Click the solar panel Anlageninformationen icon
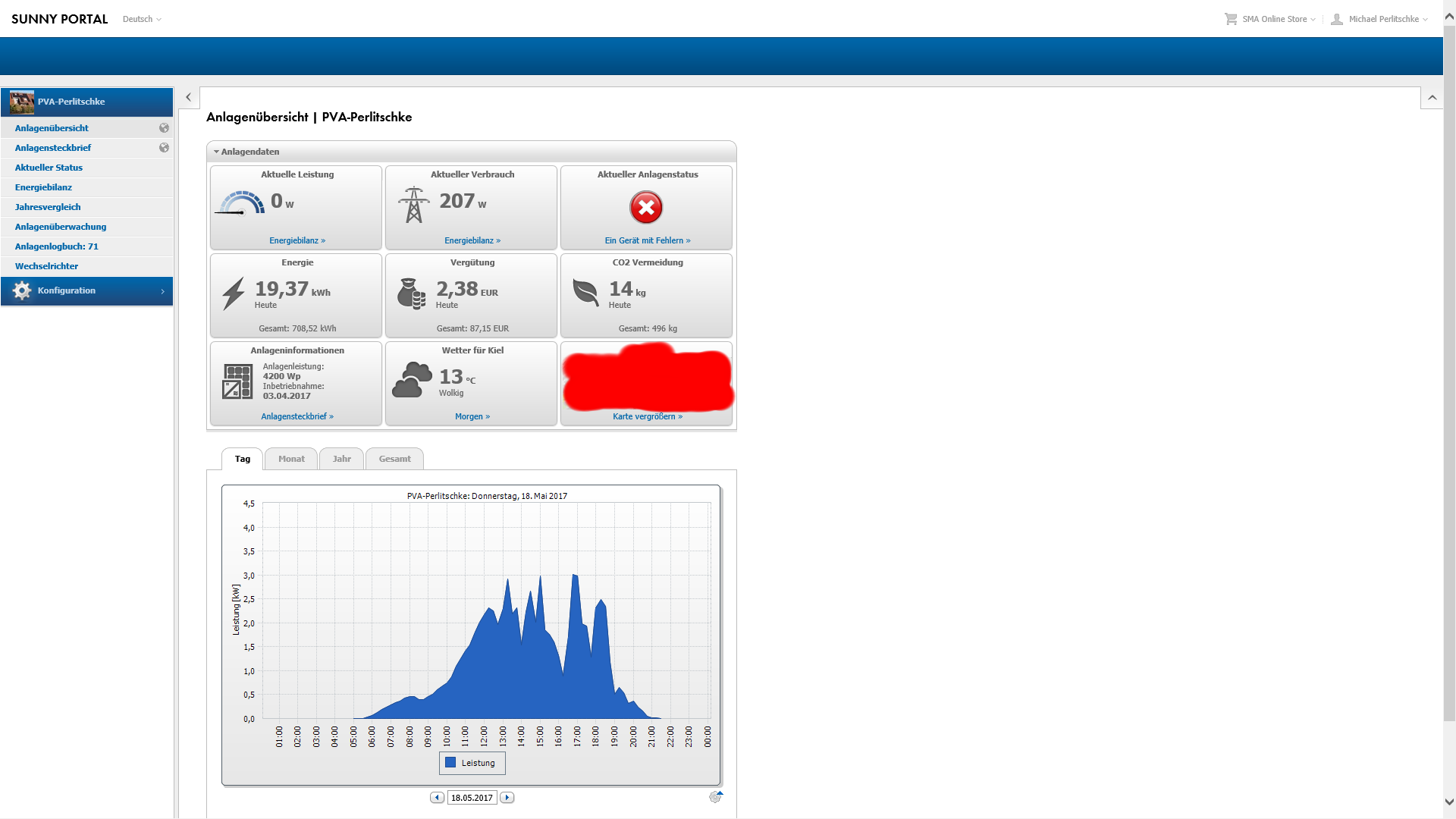Viewport: 1456px width, 819px height. [237, 381]
